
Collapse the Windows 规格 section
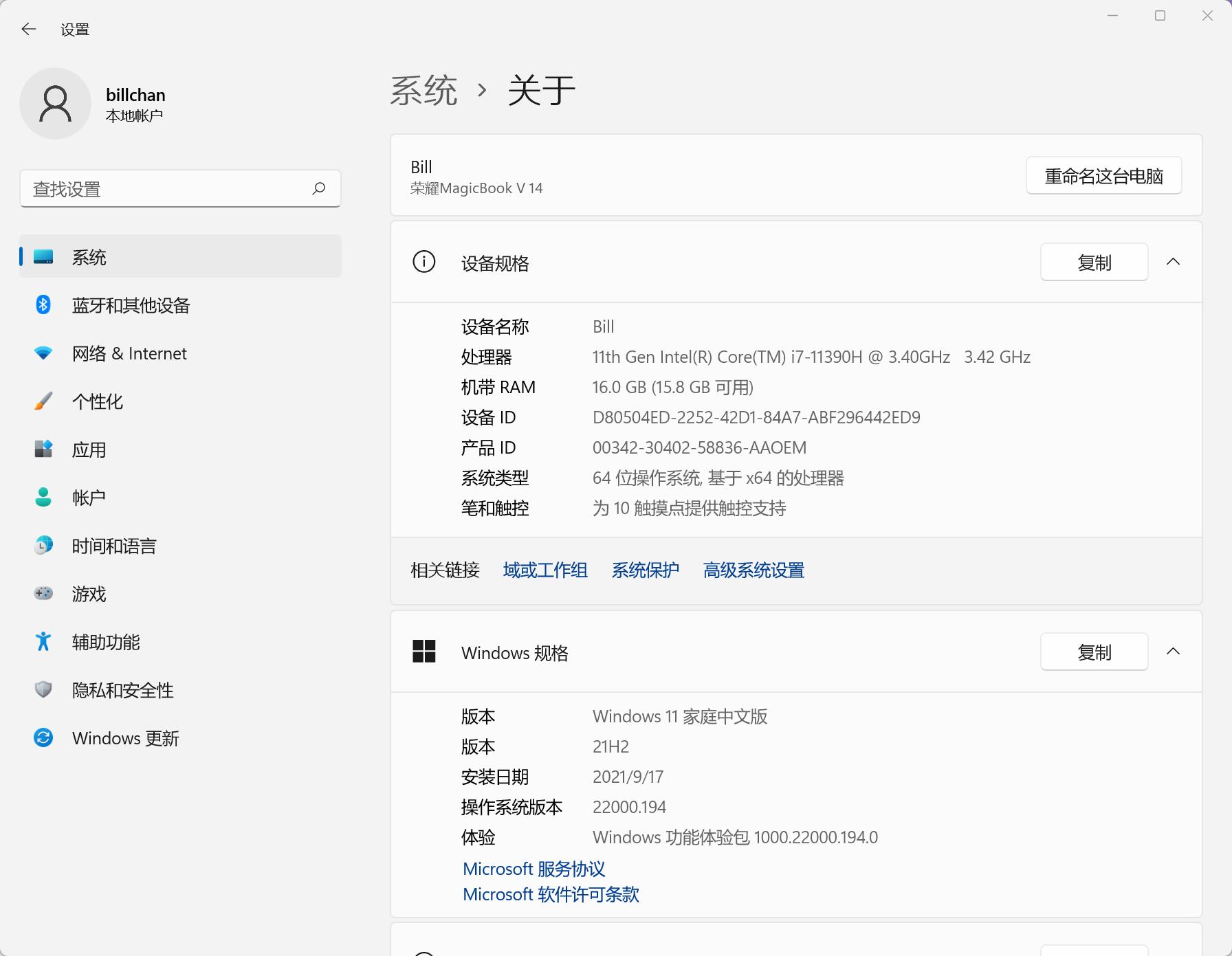(x=1174, y=652)
